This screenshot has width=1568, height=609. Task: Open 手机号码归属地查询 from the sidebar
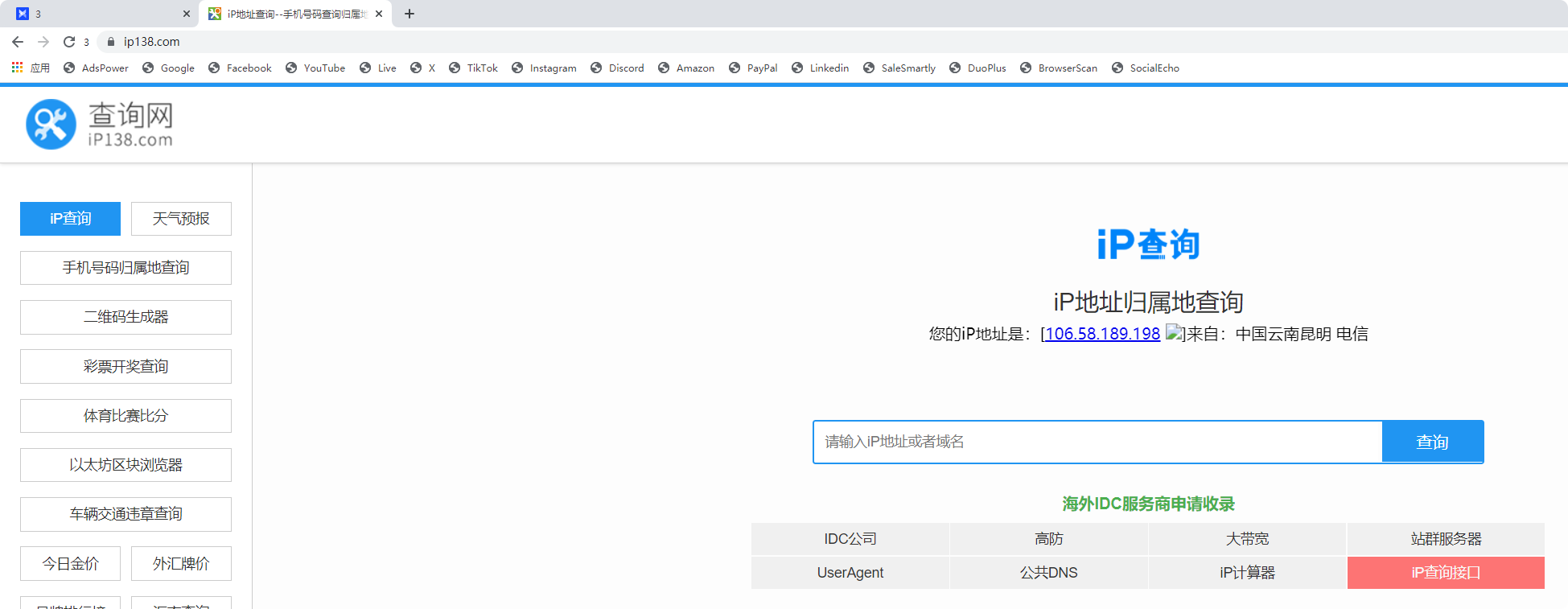point(126,268)
